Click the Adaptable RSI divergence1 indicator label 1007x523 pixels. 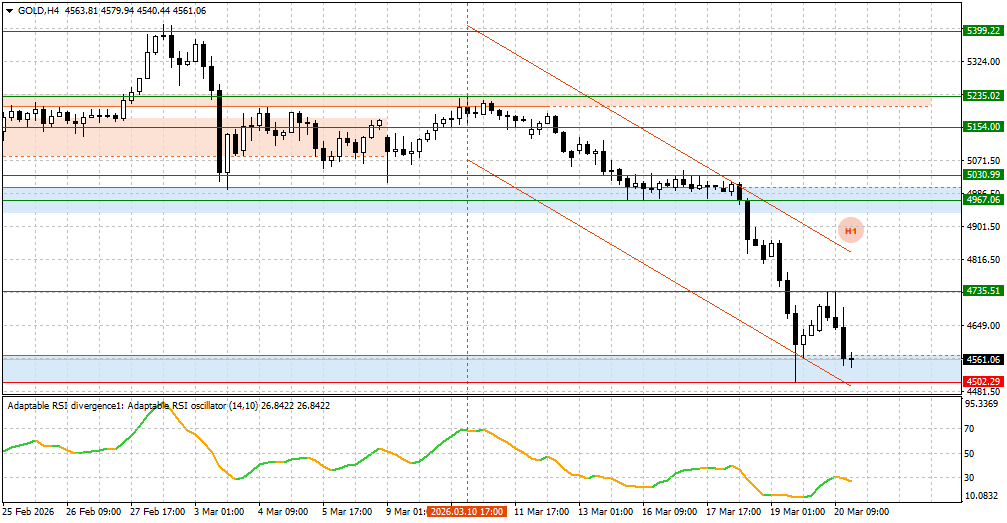coord(168,405)
